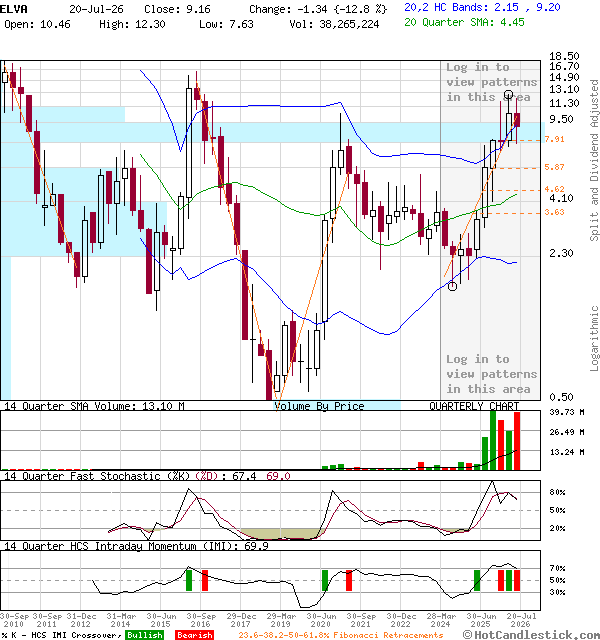Image resolution: width=600 pixels, height=640 pixels.
Task: Click the green IMI crossover bar near June 2025
Action: [477, 580]
